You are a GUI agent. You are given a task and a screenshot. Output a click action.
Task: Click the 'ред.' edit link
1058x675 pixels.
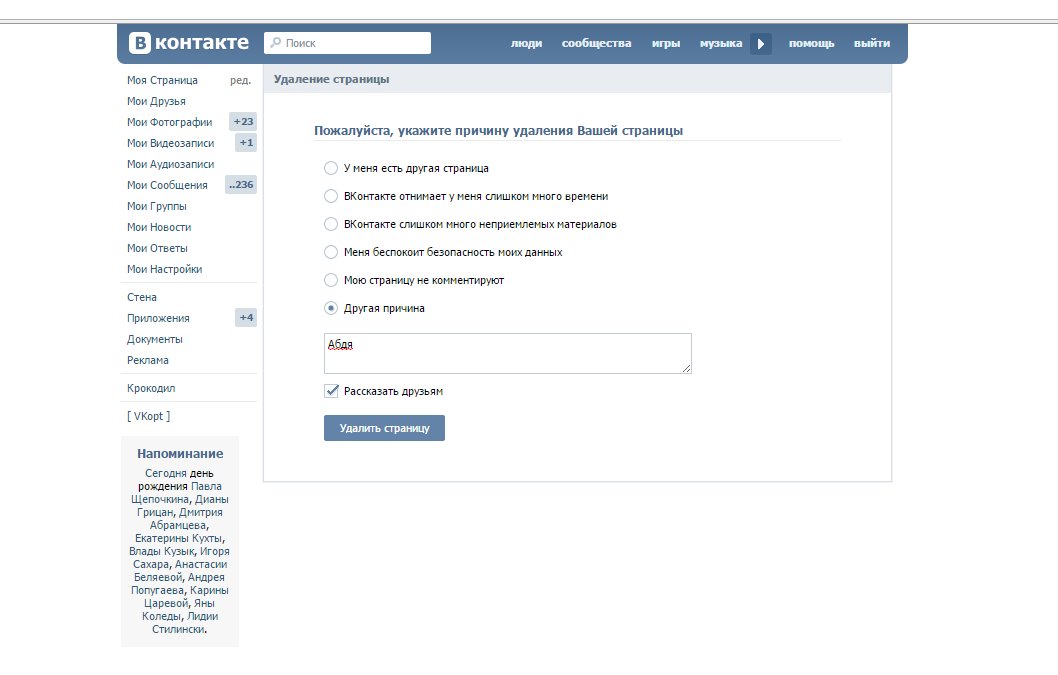point(240,80)
